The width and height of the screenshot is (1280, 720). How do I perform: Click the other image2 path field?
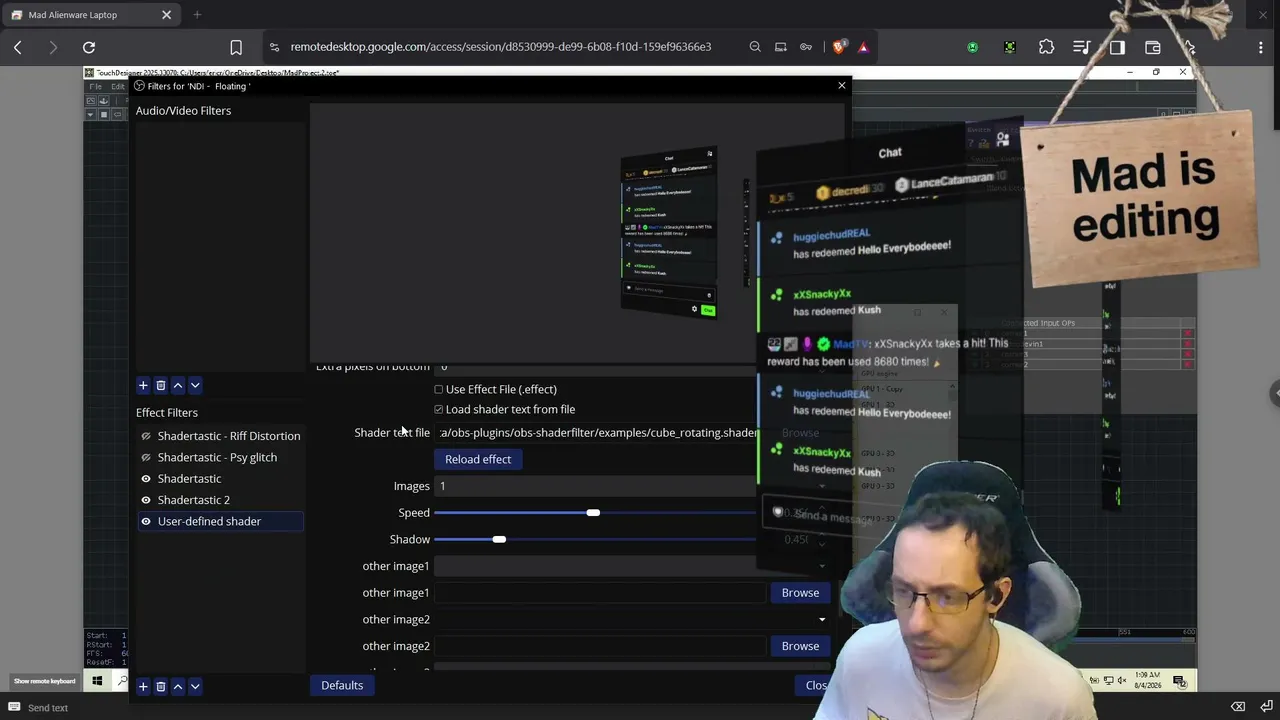coord(600,646)
